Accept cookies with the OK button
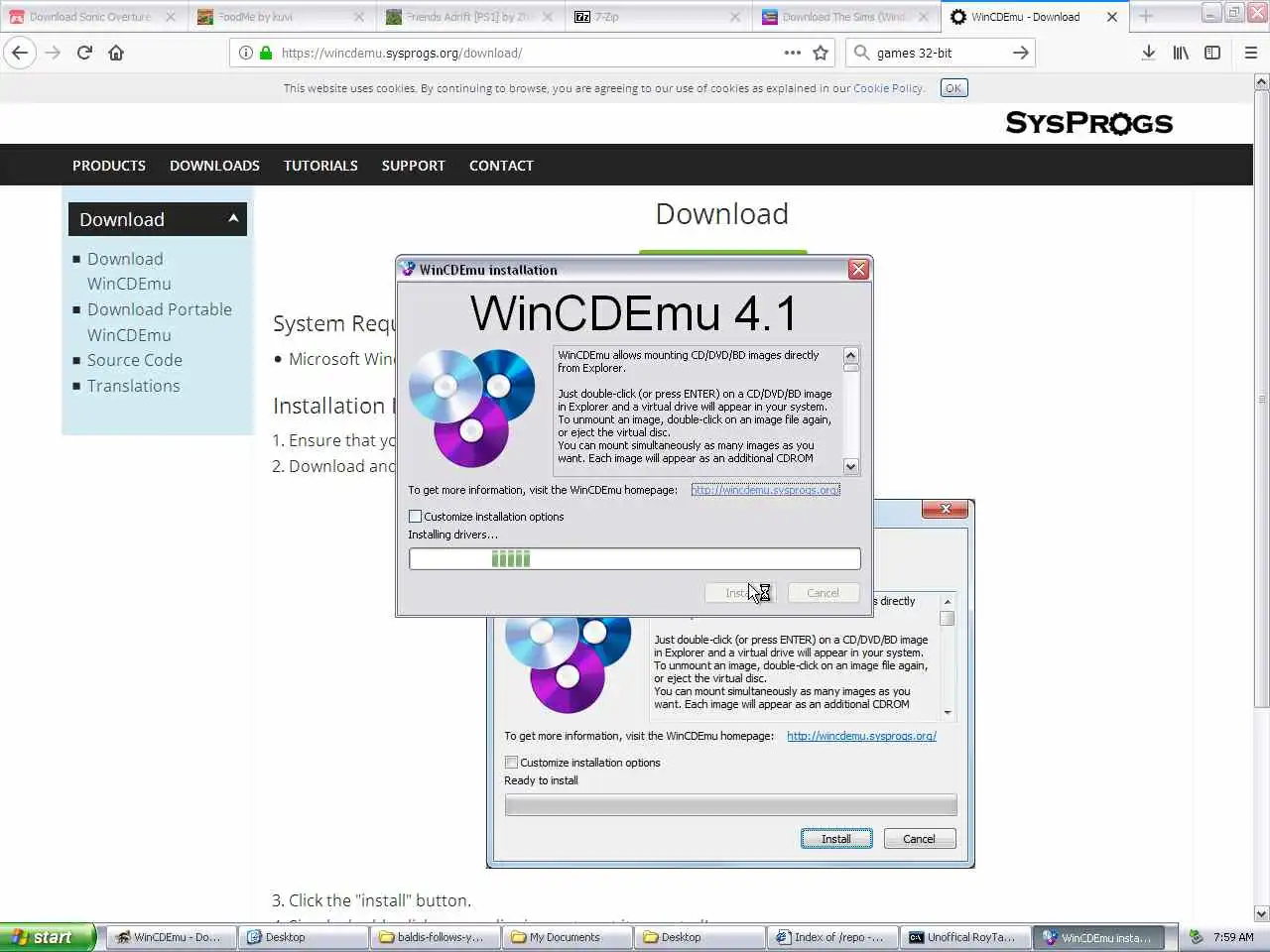This screenshot has height=952, width=1270. click(x=953, y=88)
